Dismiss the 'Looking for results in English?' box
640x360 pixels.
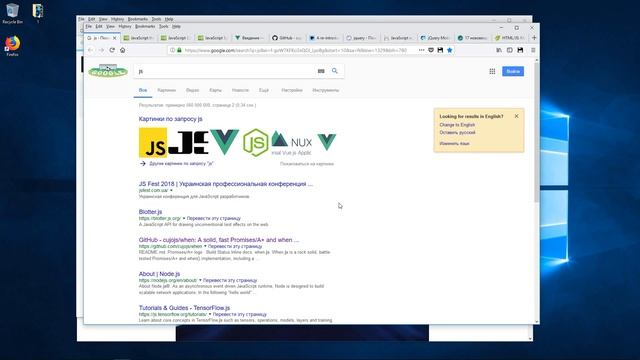tap(516, 116)
